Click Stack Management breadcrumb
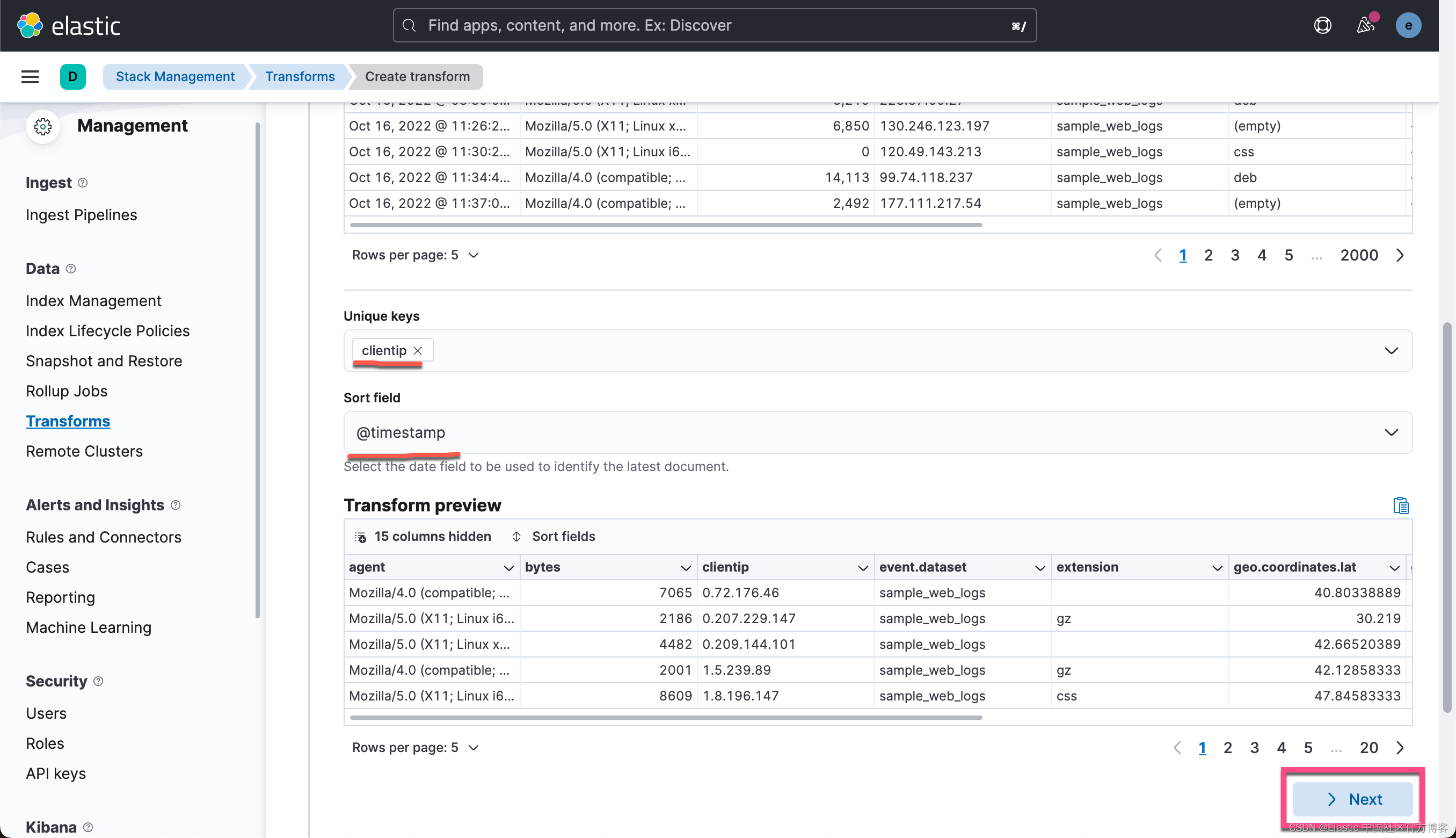Screen dimensions: 1456x838 175,76
